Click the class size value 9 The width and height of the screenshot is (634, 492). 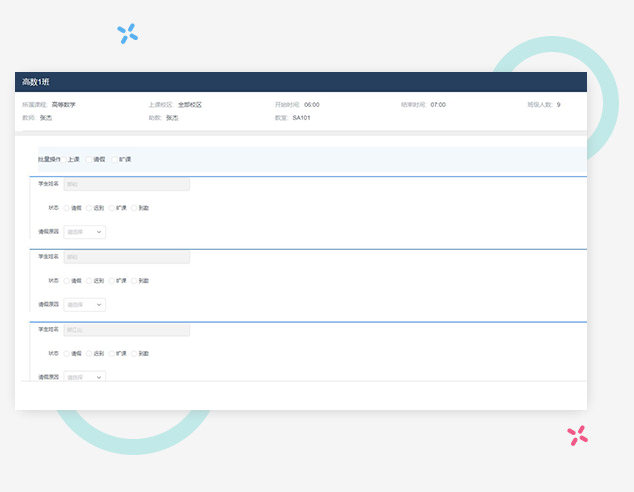point(558,105)
